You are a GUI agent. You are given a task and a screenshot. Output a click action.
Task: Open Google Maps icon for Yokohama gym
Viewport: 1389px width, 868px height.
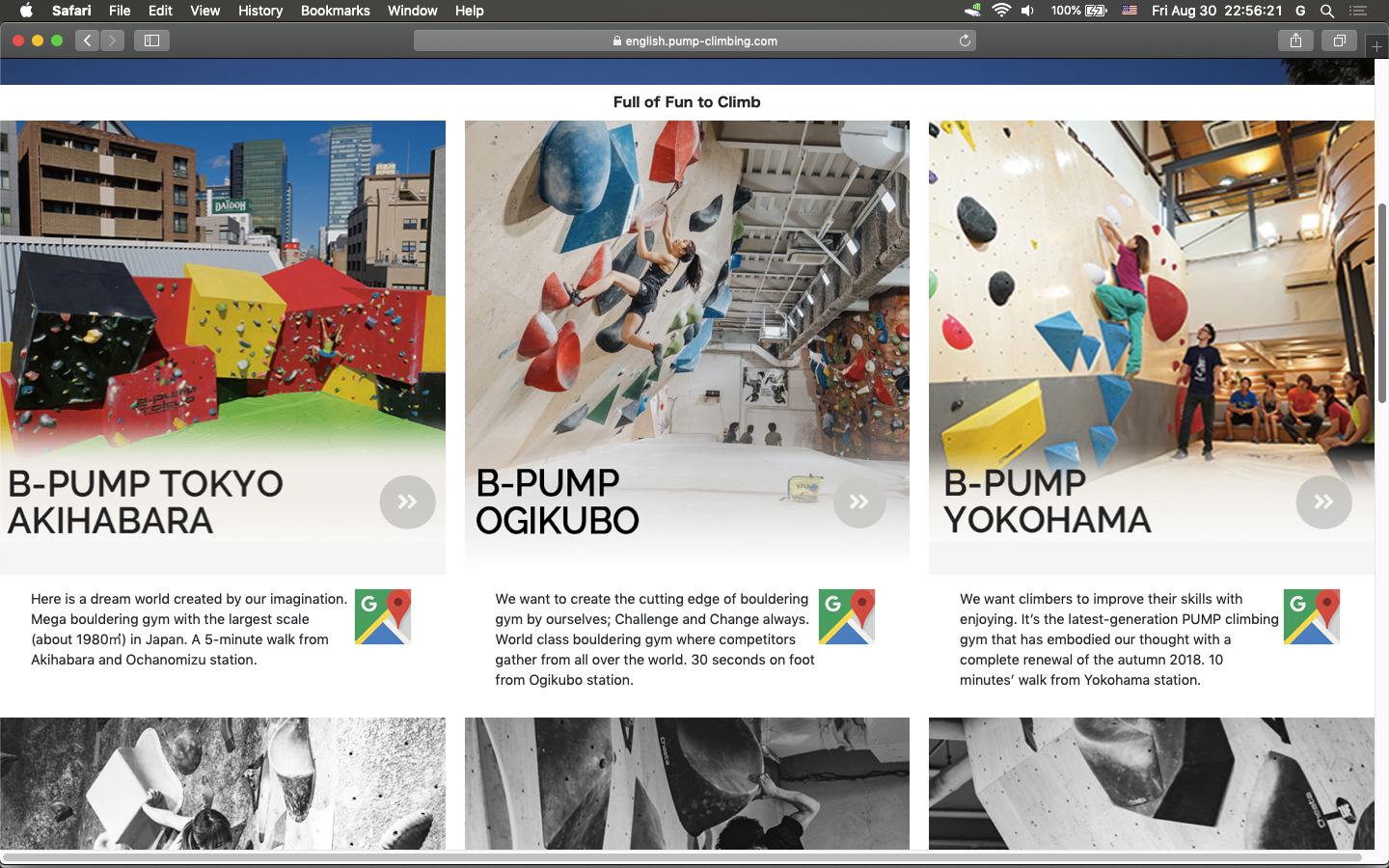(x=1312, y=616)
